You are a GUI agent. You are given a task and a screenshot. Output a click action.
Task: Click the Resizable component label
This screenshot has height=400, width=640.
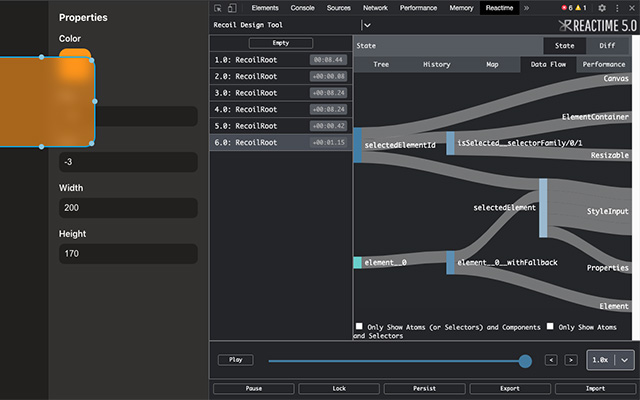(x=609, y=156)
